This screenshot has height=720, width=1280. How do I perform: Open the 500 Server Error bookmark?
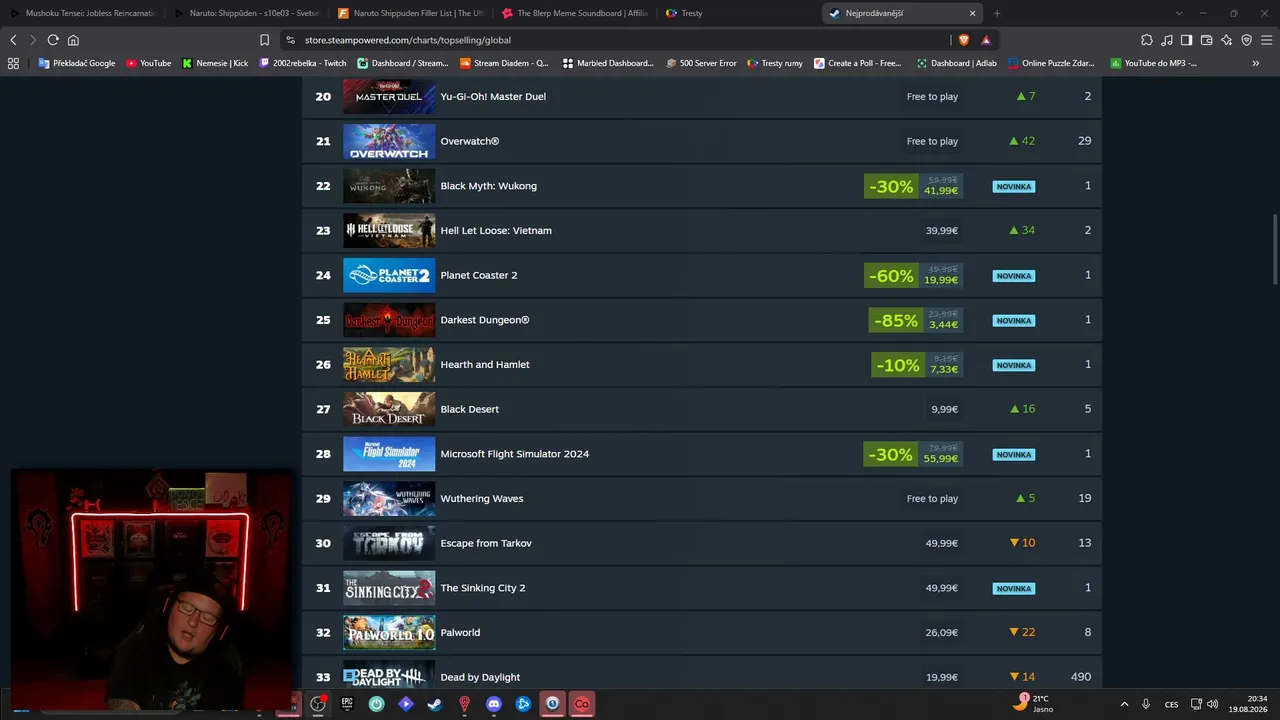700,63
